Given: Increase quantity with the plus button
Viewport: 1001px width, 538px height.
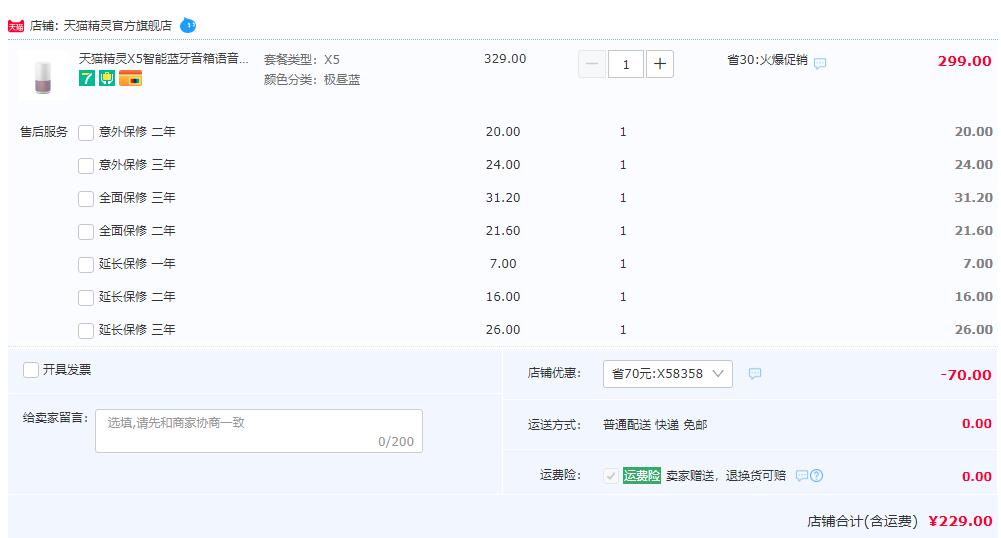Looking at the screenshot, I should pyautogui.click(x=660, y=64).
